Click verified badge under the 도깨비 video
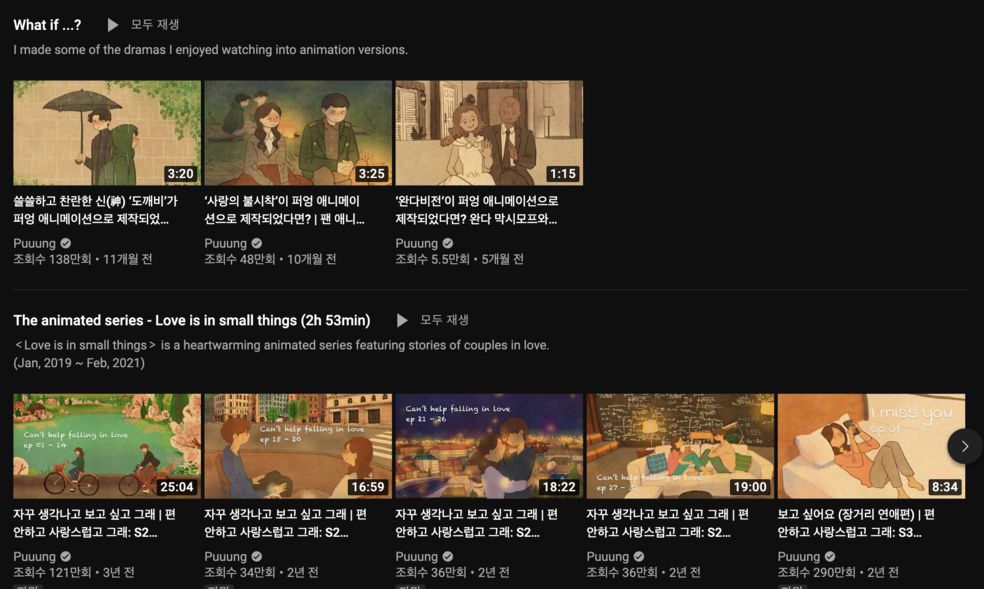Image resolution: width=984 pixels, height=589 pixels. [66, 243]
